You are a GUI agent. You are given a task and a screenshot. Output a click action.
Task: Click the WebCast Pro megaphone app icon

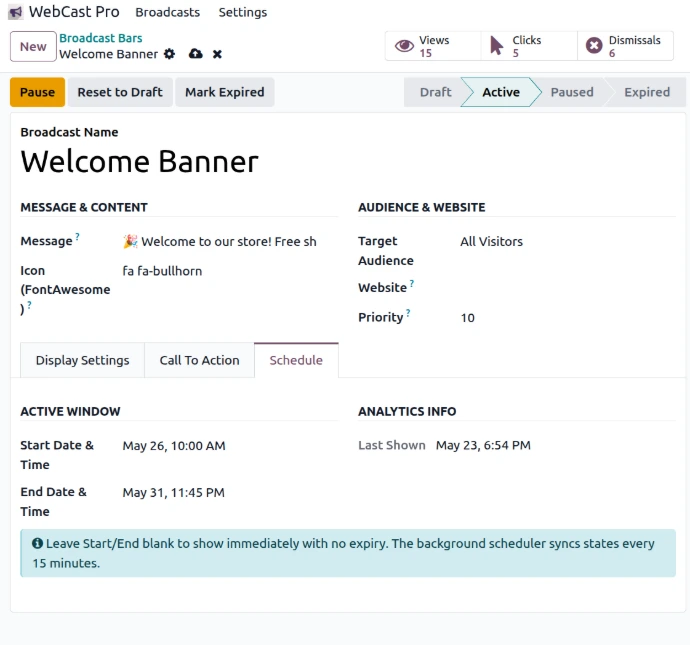point(15,12)
